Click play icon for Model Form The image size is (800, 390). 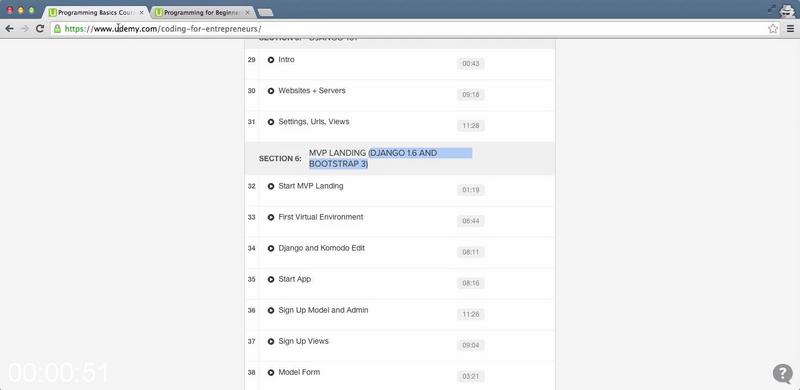271,373
